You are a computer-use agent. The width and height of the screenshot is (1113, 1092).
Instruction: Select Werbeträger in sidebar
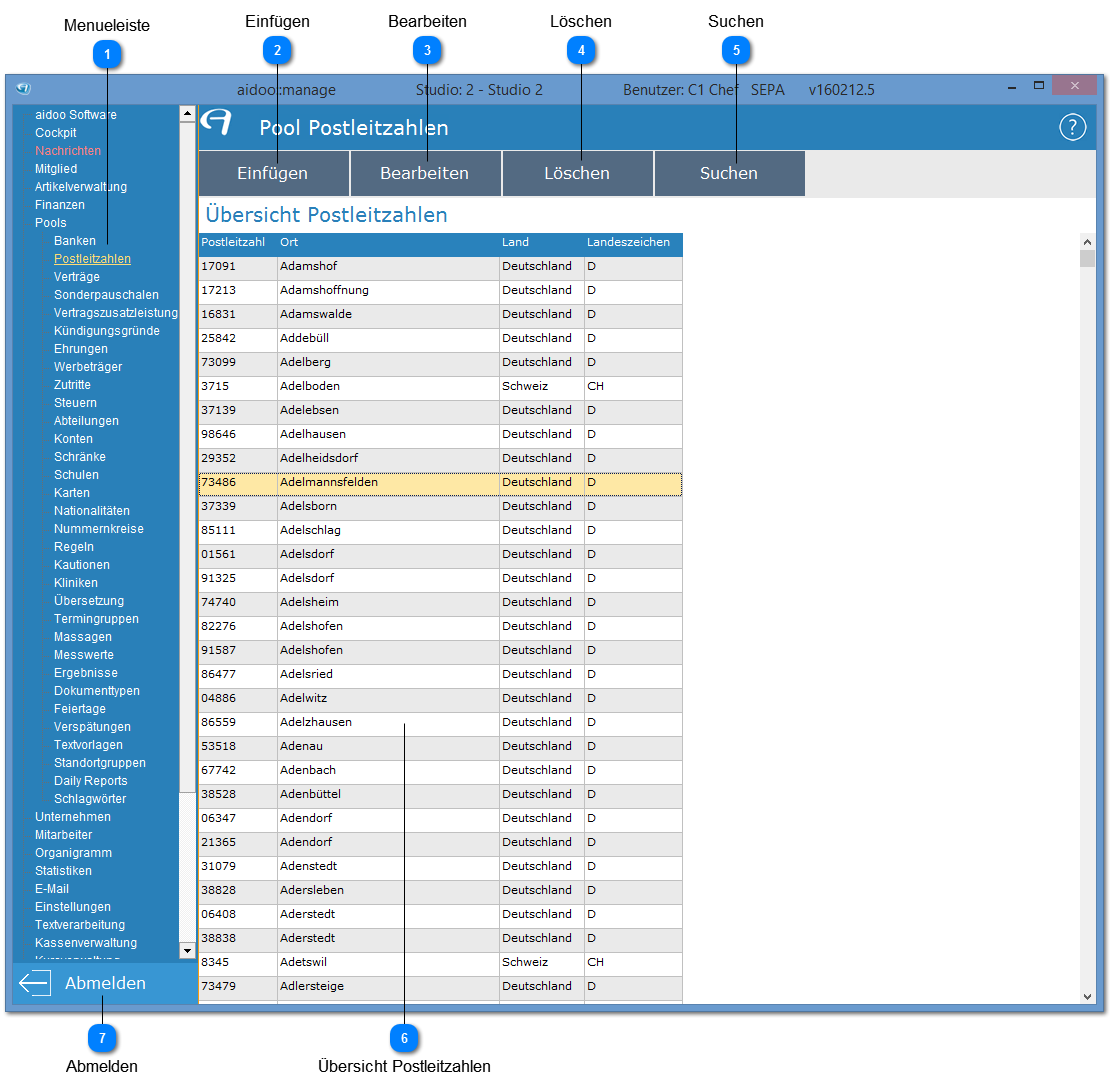(88, 367)
